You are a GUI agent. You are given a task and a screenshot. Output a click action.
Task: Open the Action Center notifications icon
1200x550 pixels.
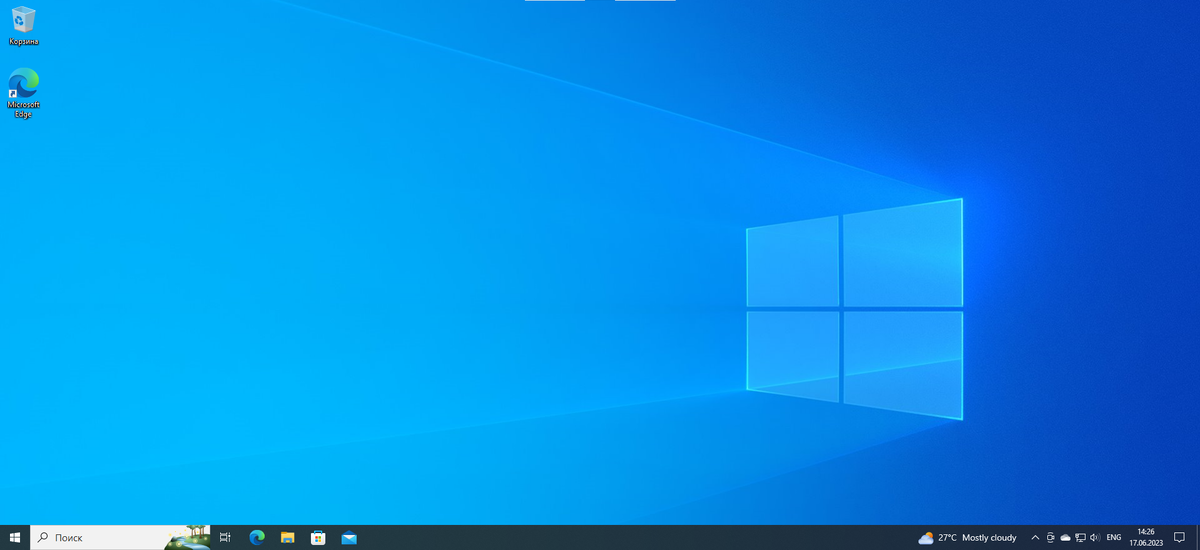1180,538
